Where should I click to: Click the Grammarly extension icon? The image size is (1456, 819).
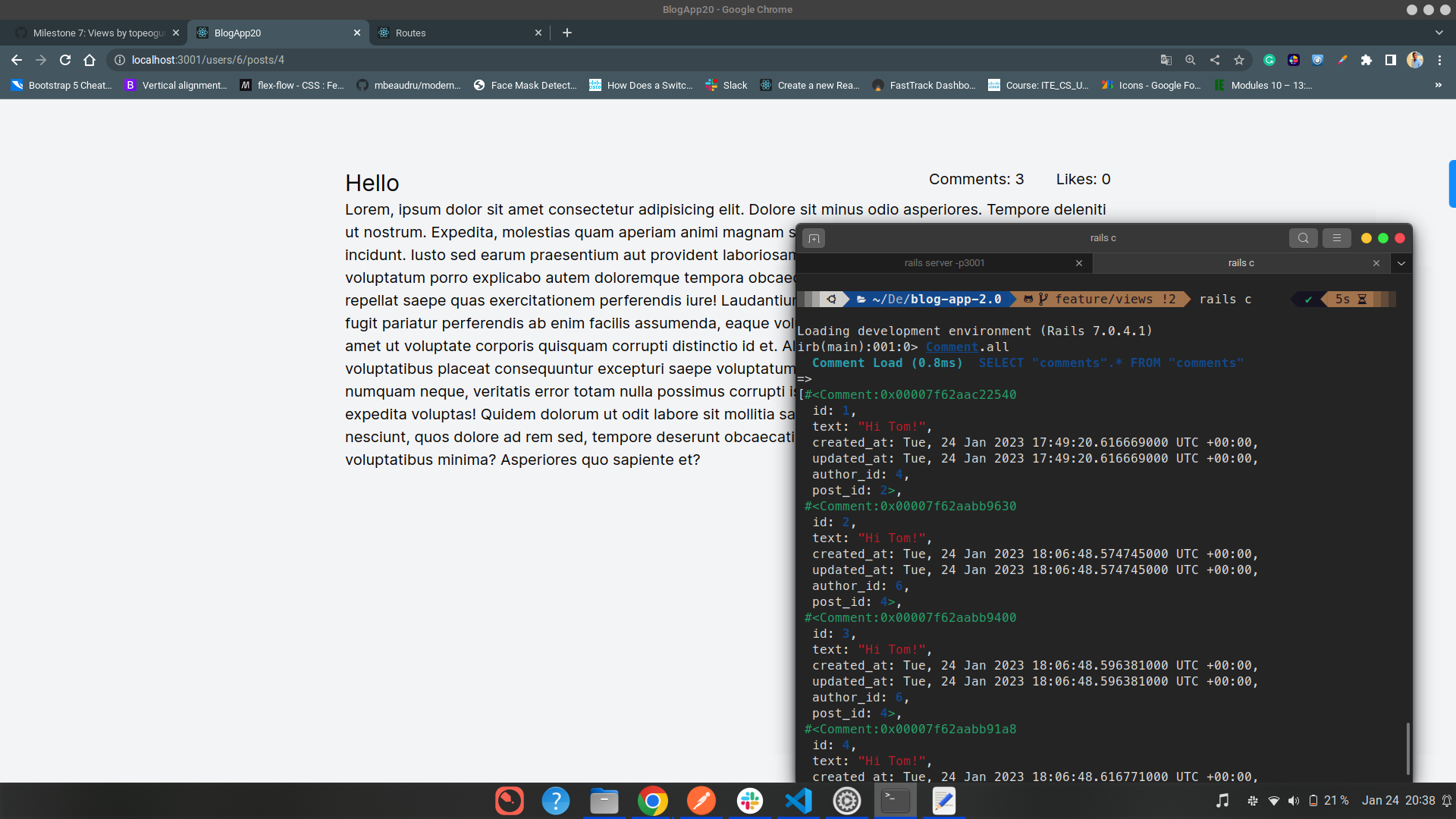(1269, 60)
